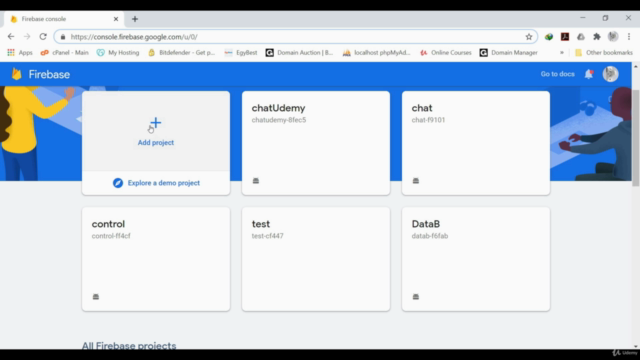Click the database icon on the chat card

coord(416,180)
